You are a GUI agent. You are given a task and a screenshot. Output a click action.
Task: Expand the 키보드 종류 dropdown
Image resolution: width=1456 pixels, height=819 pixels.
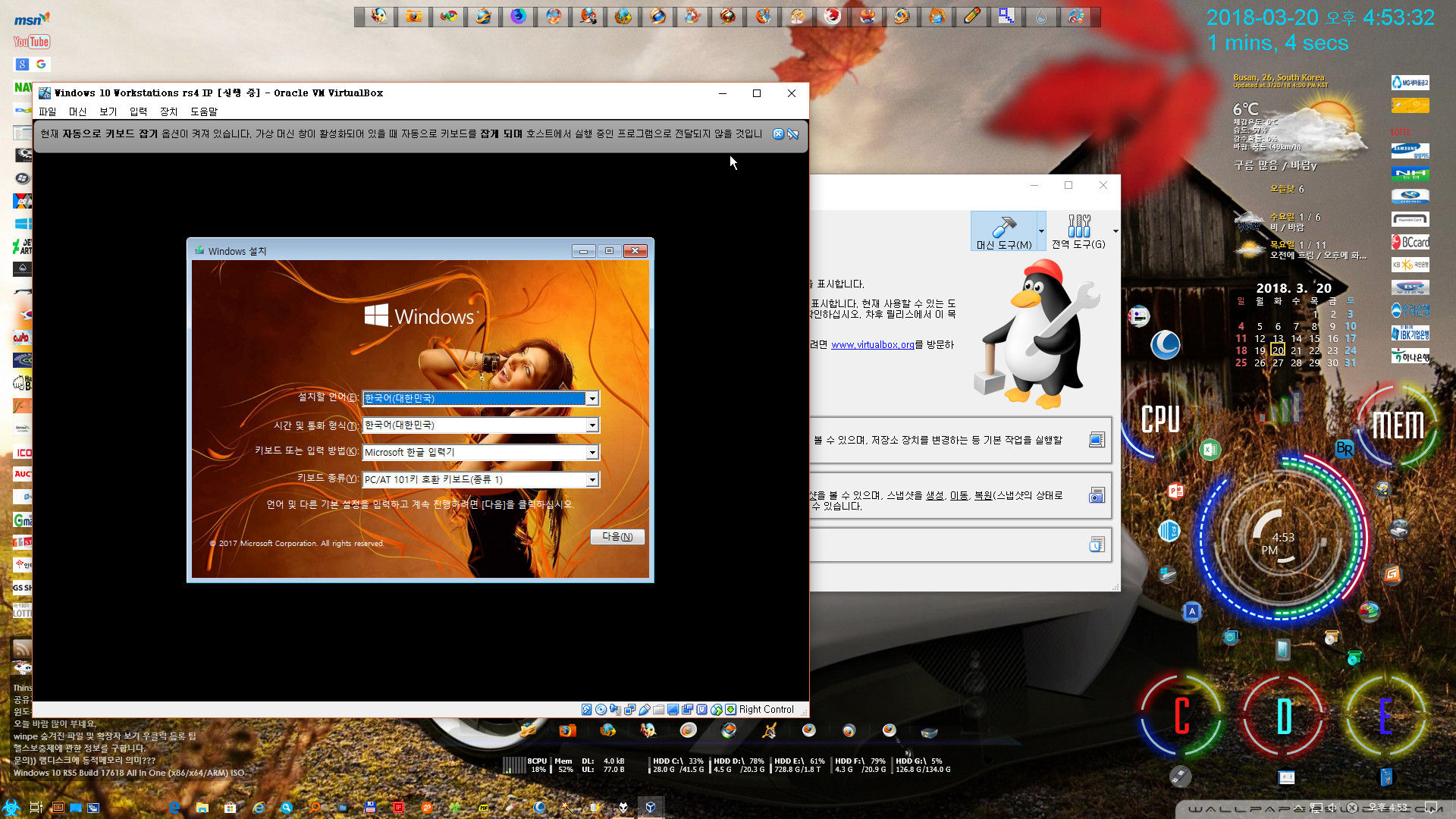click(592, 480)
